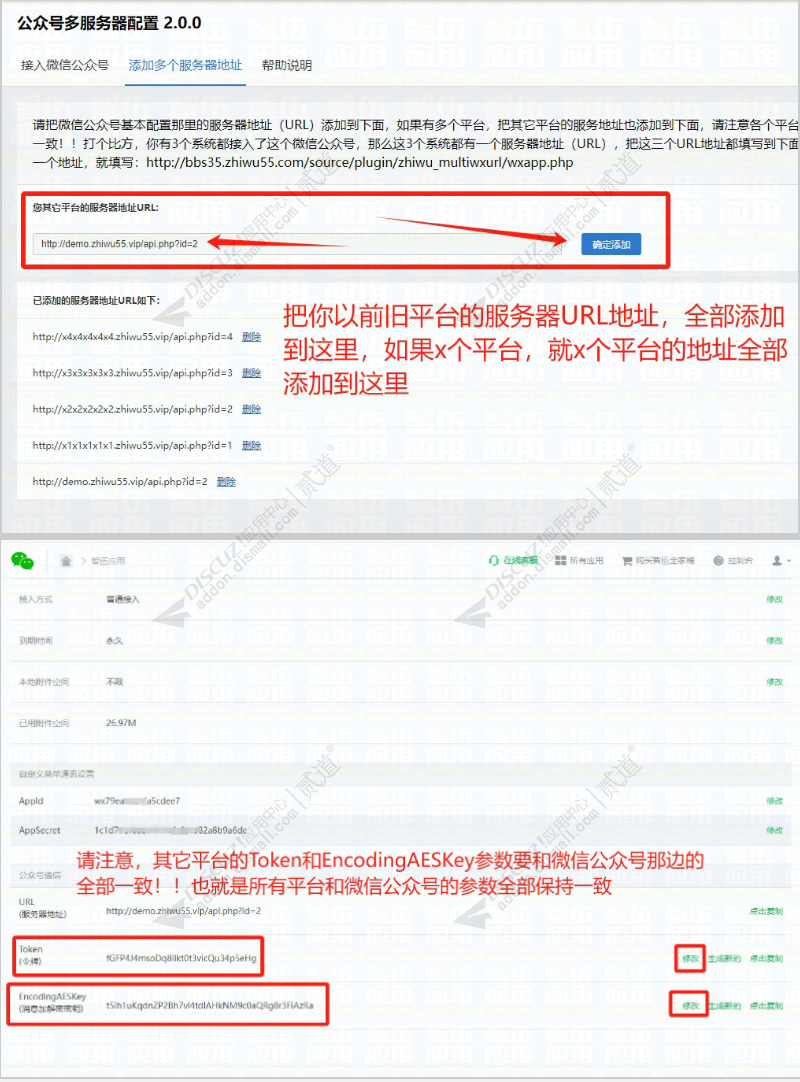Switch to the 帮助说明 tab
Image resolution: width=800 pixels, height=1082 pixels.
(x=287, y=65)
